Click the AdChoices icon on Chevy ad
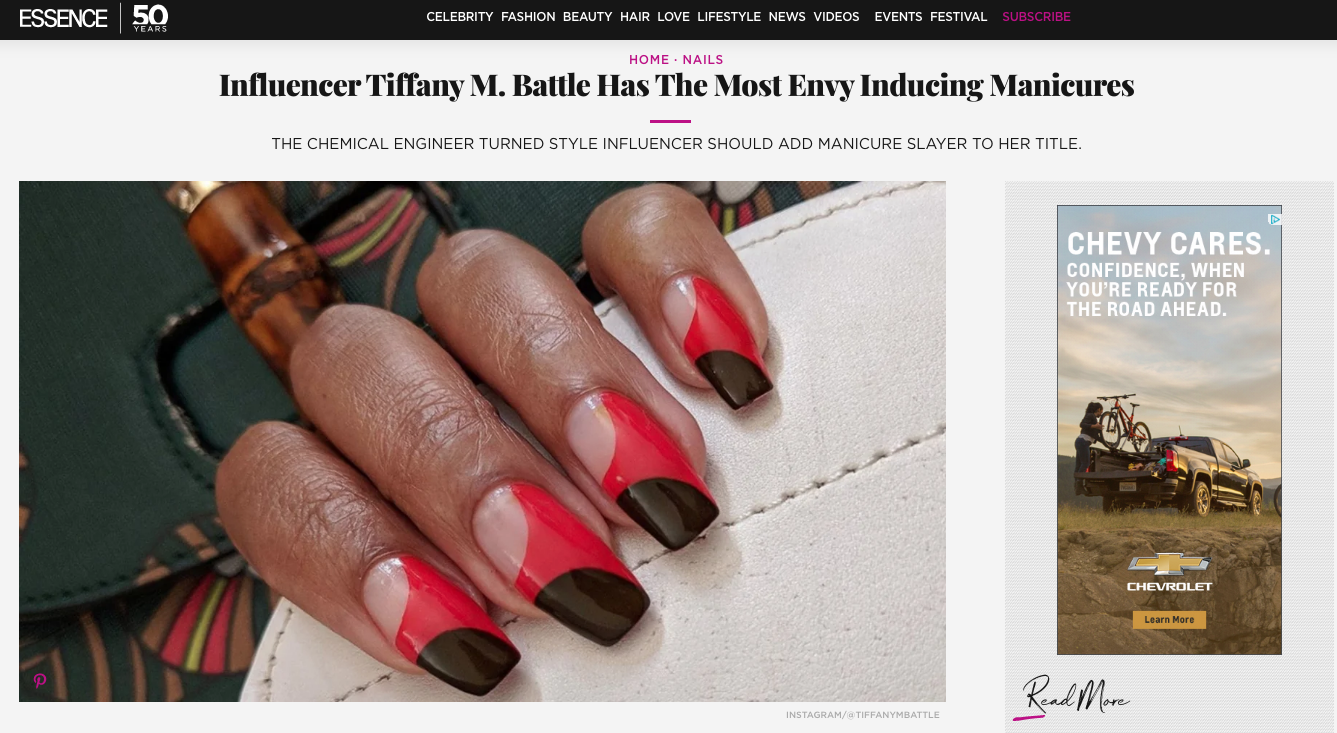This screenshot has width=1337, height=733. click(x=1275, y=219)
